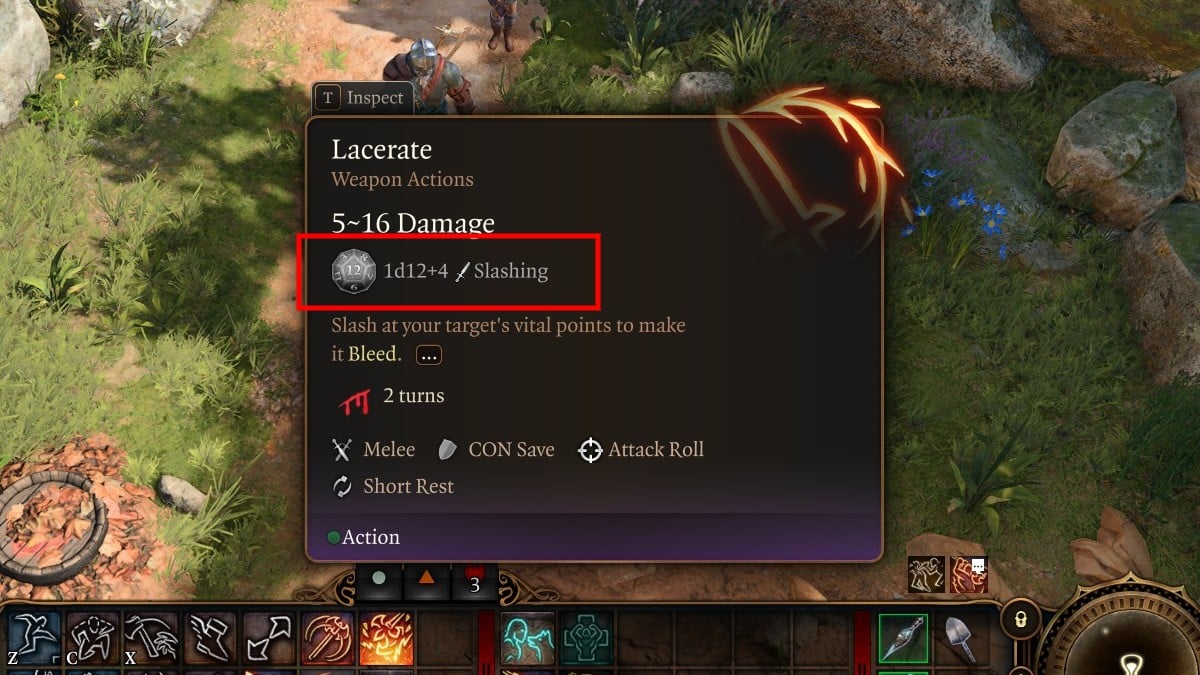This screenshot has width=1200, height=675.
Task: Activate the Throw action icon
Action: (x=151, y=637)
